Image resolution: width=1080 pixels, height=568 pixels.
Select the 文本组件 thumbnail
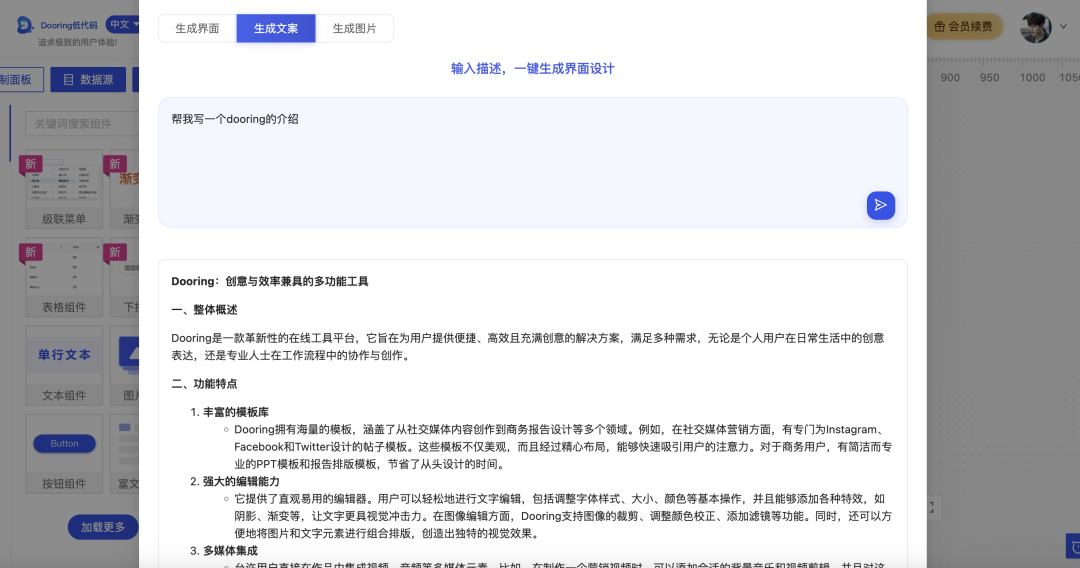(64, 366)
